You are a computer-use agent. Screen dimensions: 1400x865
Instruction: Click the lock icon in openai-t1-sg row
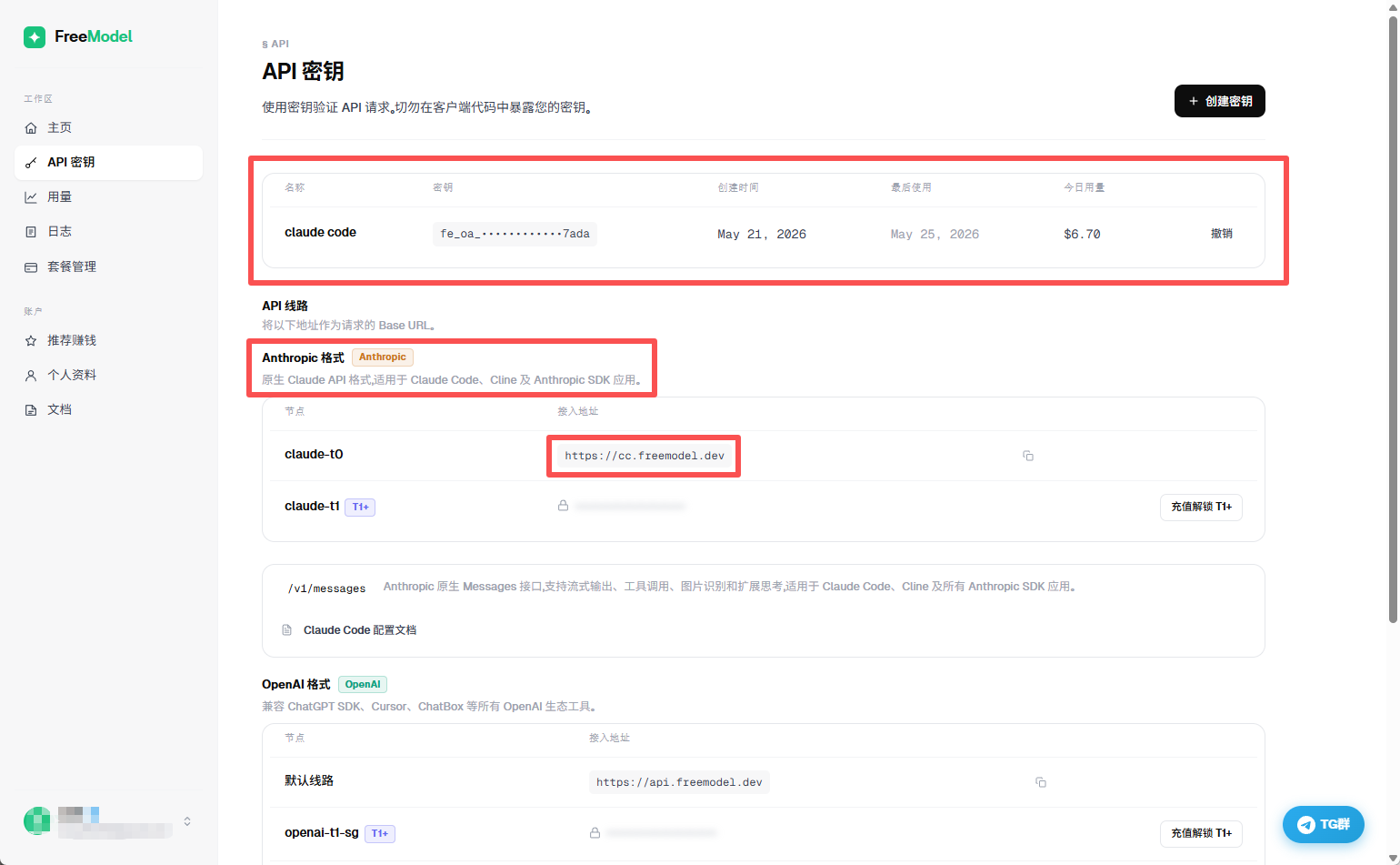tap(595, 832)
